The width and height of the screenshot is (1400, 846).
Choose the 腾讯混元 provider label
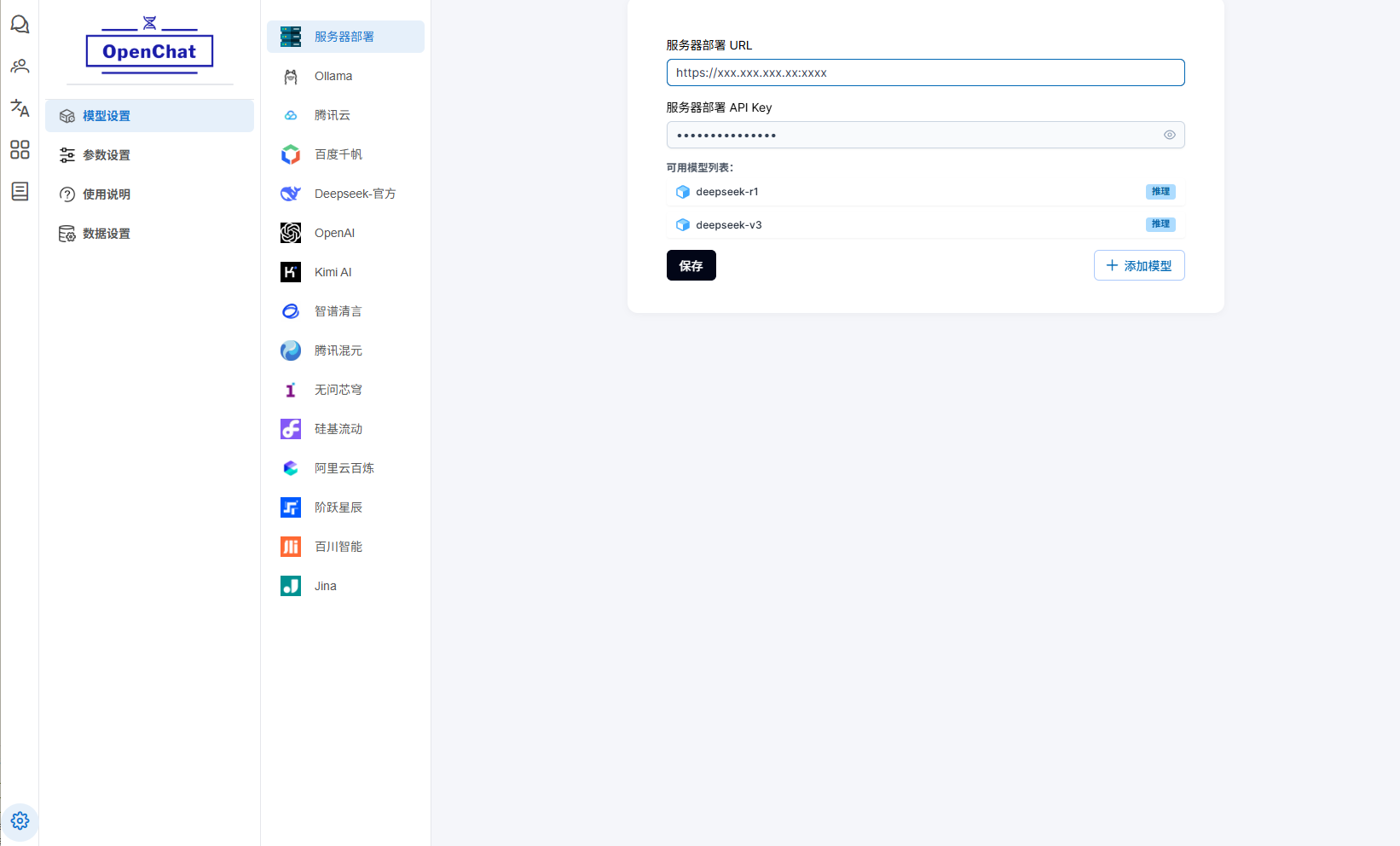click(338, 351)
